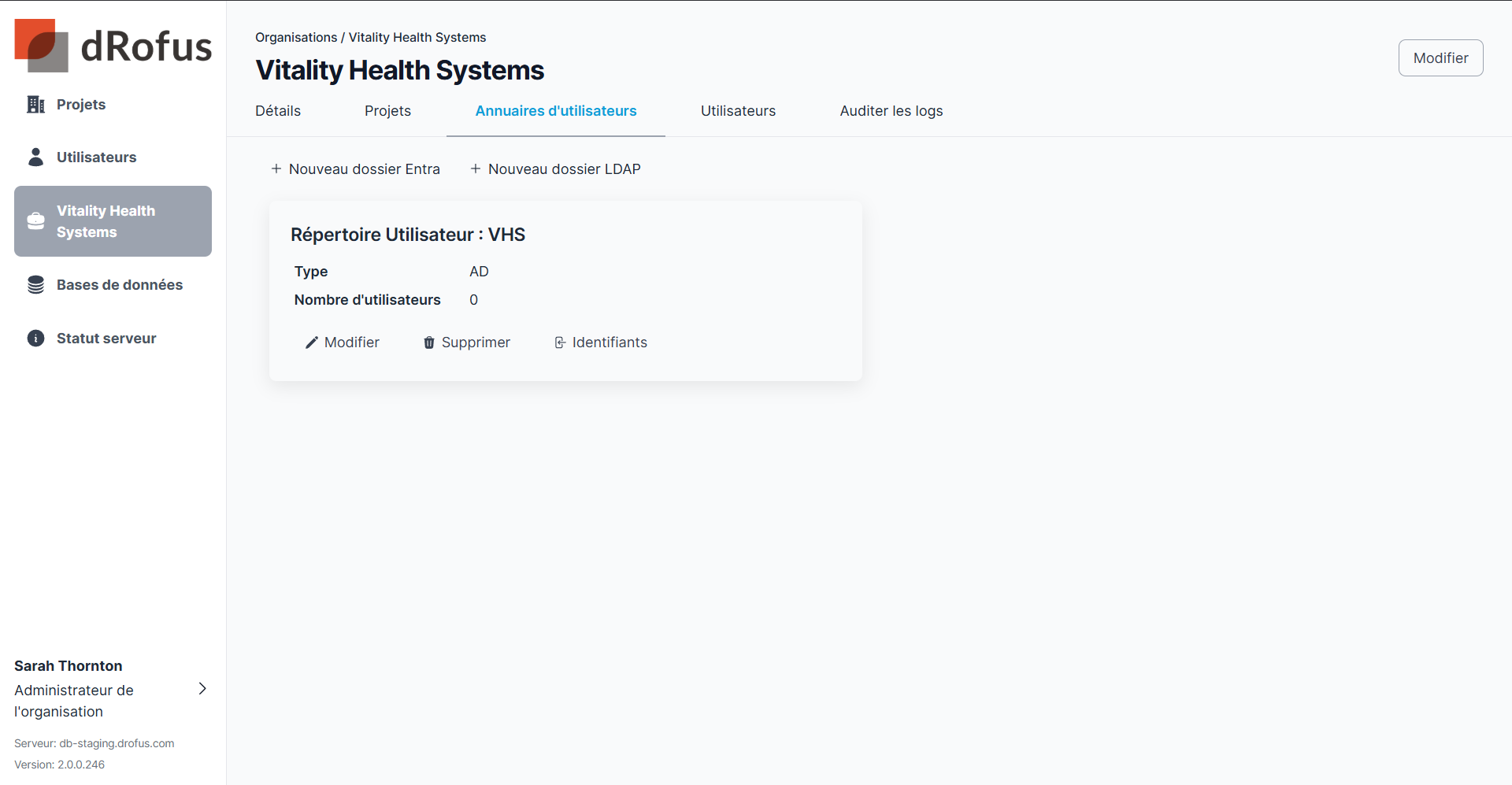This screenshot has height=785, width=1512.
Task: Add a Nouveau dossier LDAP
Action: [555, 169]
